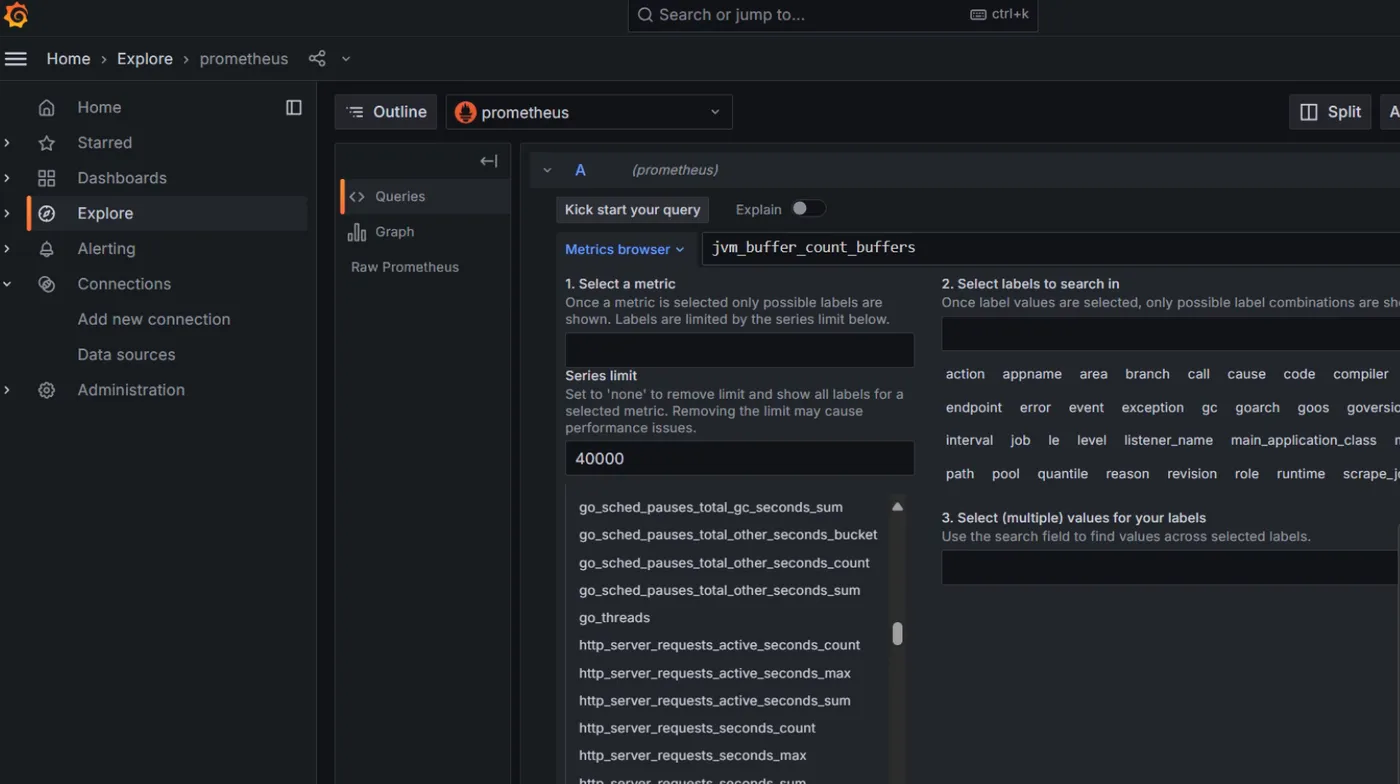Collapse the outline panel arrow icon
The width and height of the screenshot is (1400, 784).
click(x=488, y=161)
